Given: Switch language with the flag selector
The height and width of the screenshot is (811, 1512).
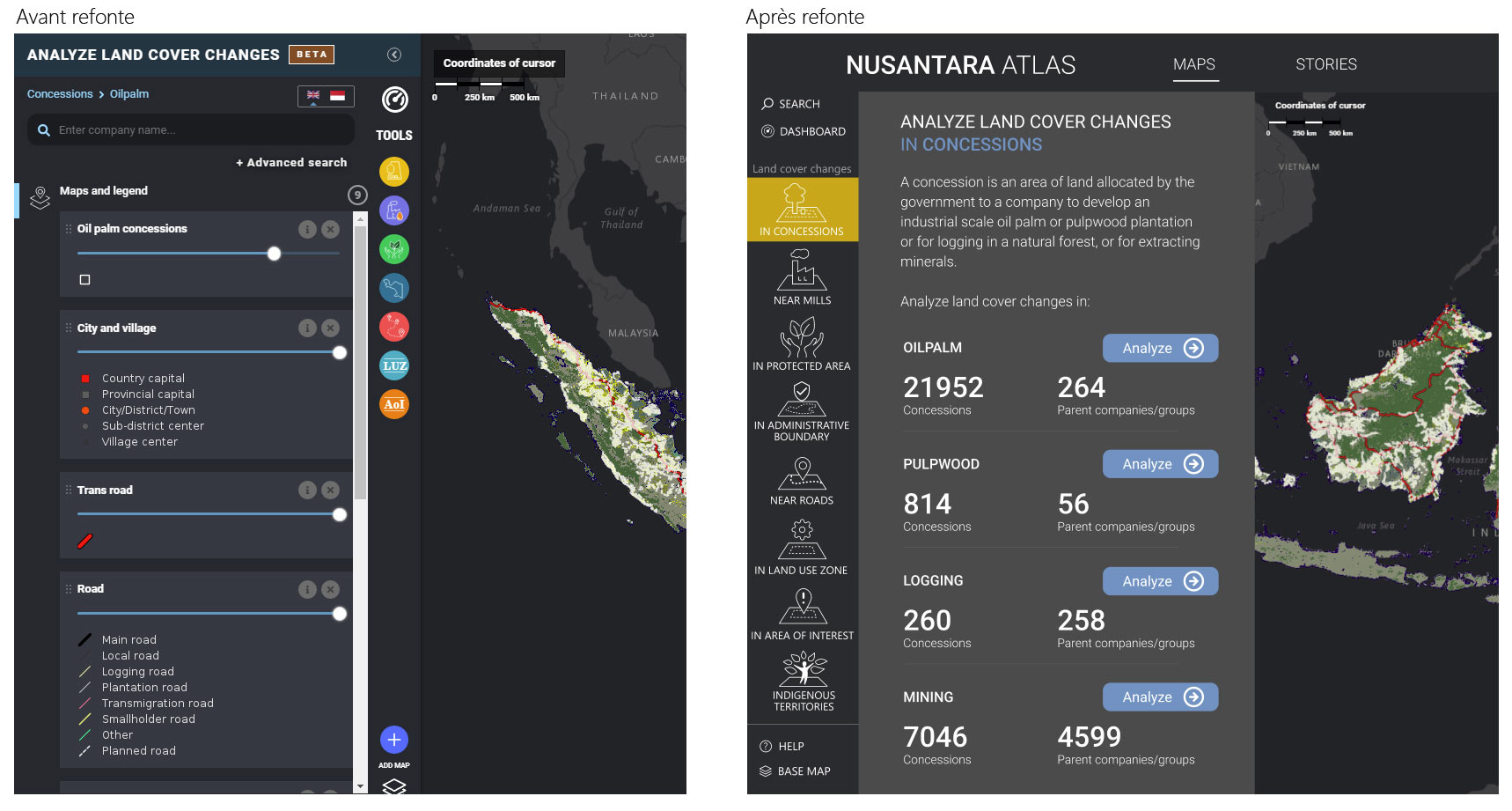Looking at the screenshot, I should tap(326, 95).
